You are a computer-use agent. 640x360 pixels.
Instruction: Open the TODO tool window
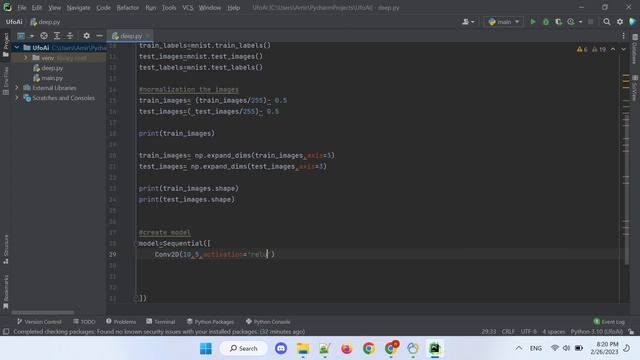84,322
